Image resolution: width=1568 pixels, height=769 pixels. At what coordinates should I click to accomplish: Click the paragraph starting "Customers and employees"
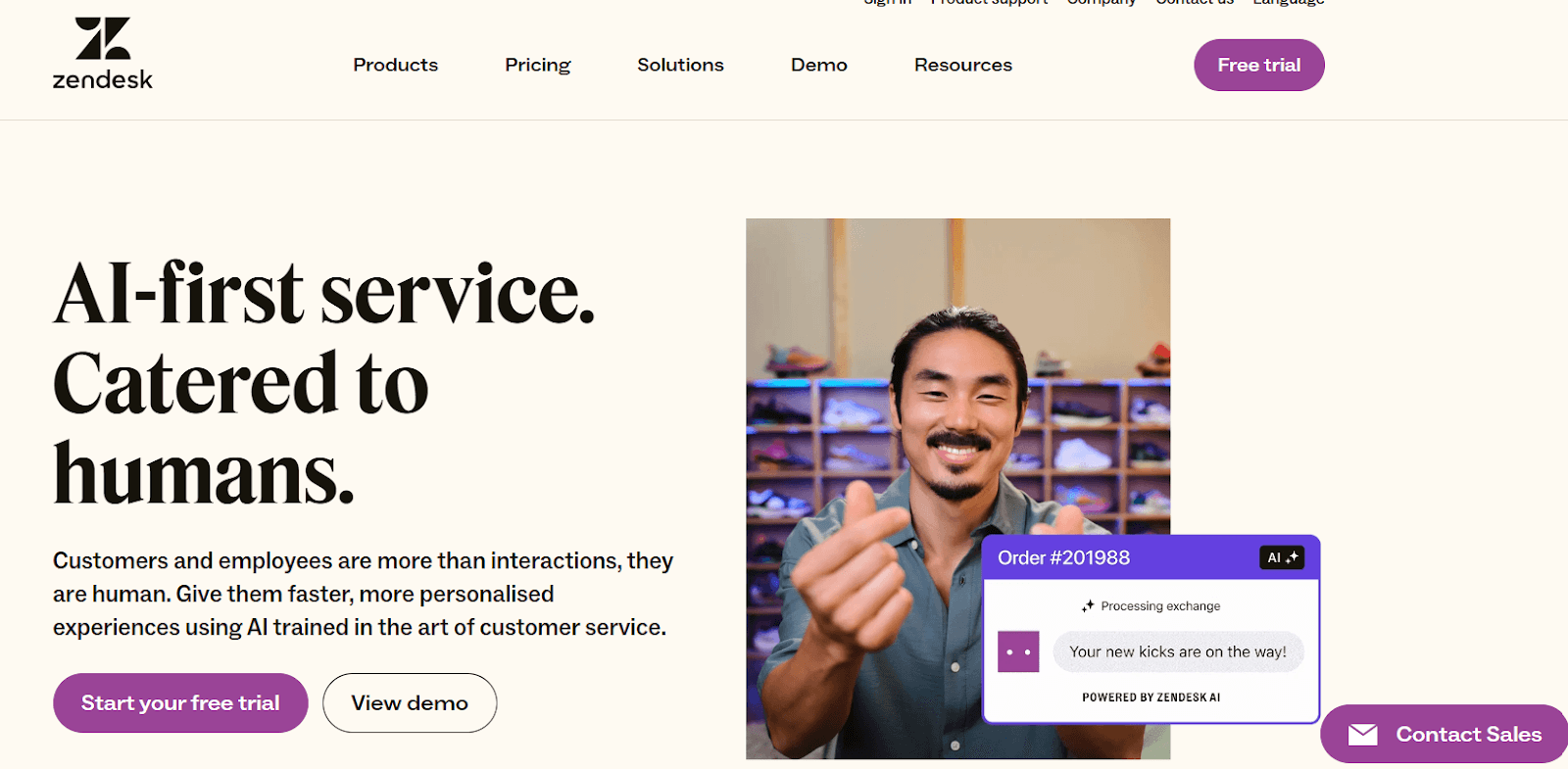click(x=364, y=594)
